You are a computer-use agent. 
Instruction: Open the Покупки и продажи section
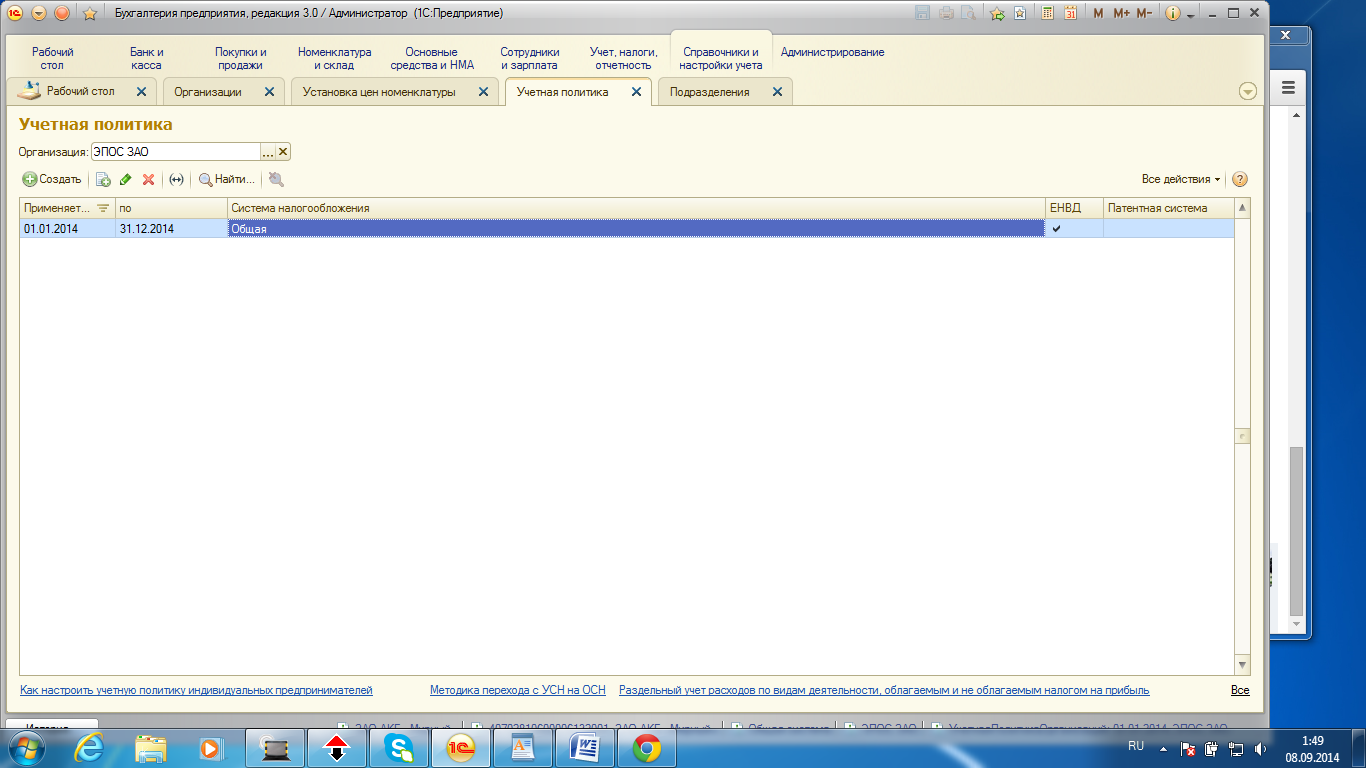241,58
